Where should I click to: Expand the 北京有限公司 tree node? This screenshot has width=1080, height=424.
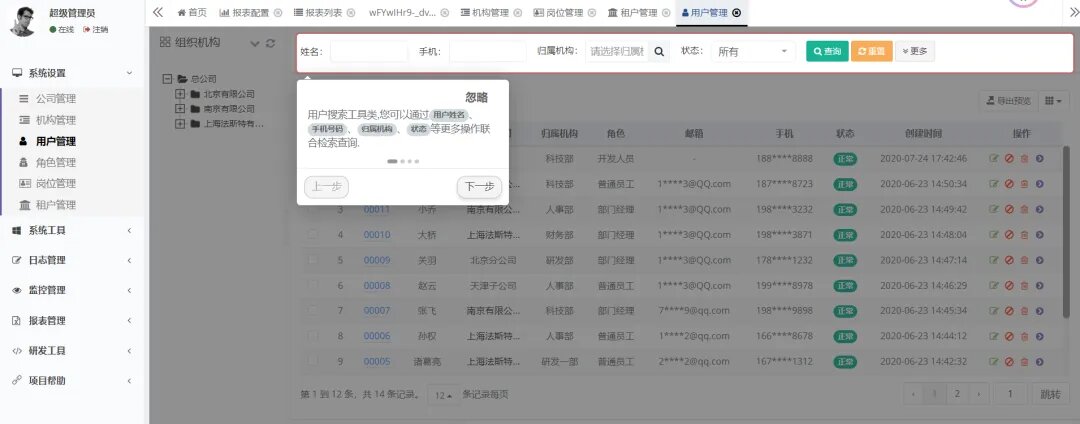point(181,94)
